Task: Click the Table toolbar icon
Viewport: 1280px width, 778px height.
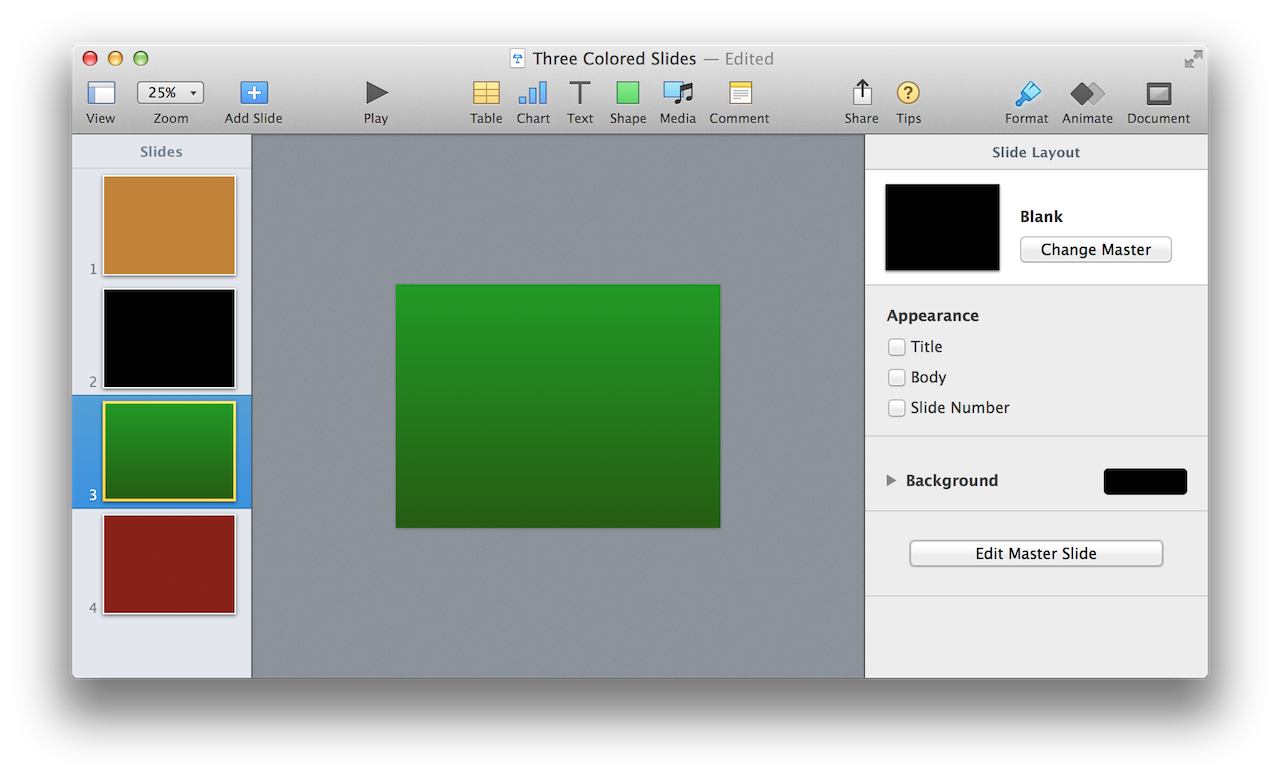Action: [x=486, y=94]
